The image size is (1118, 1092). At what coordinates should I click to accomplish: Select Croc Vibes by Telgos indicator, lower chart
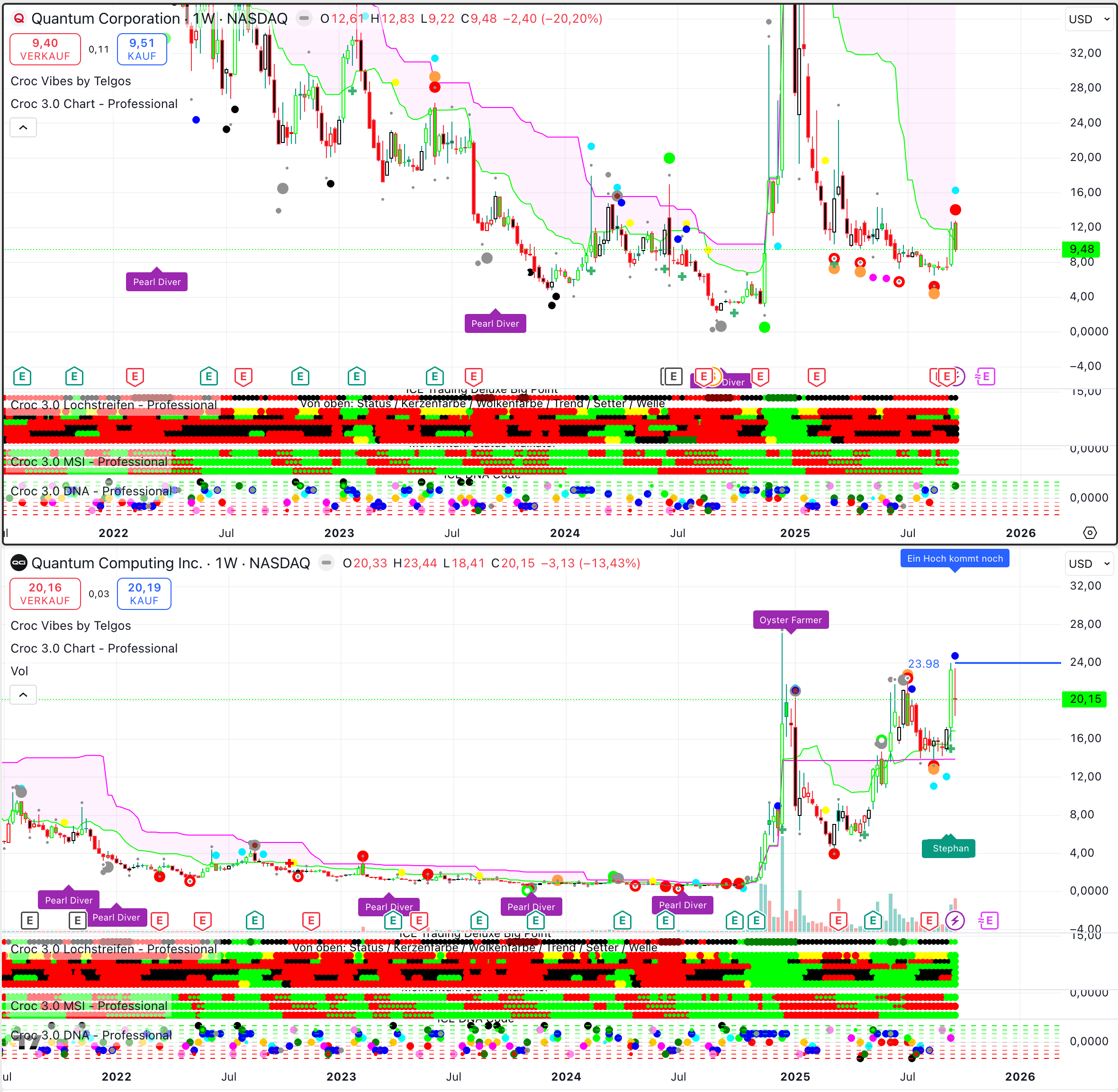coord(71,625)
